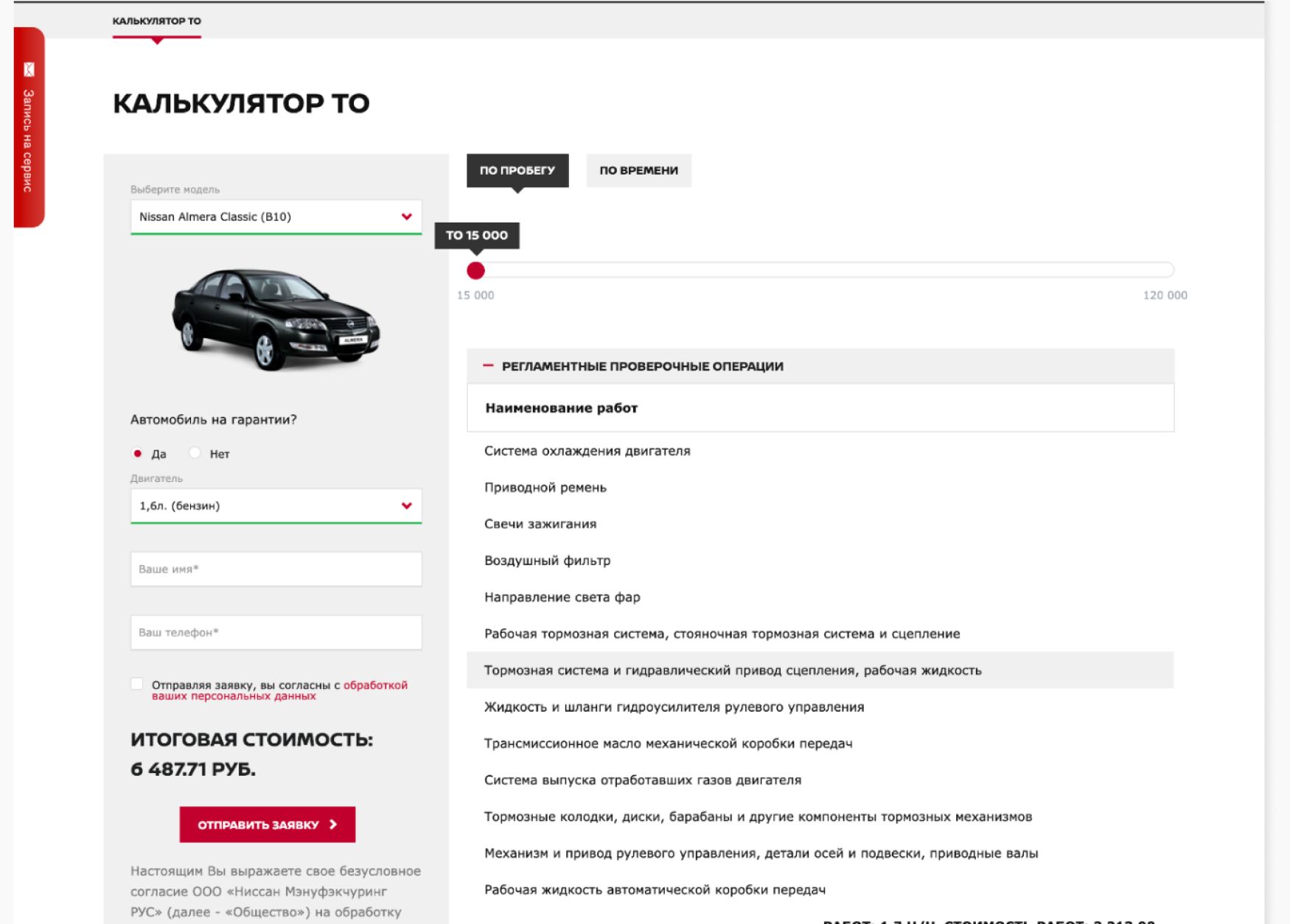Collapse 'Регламентные проверочные операции' section header
Viewport: 1290px width, 924px height.
click(641, 366)
